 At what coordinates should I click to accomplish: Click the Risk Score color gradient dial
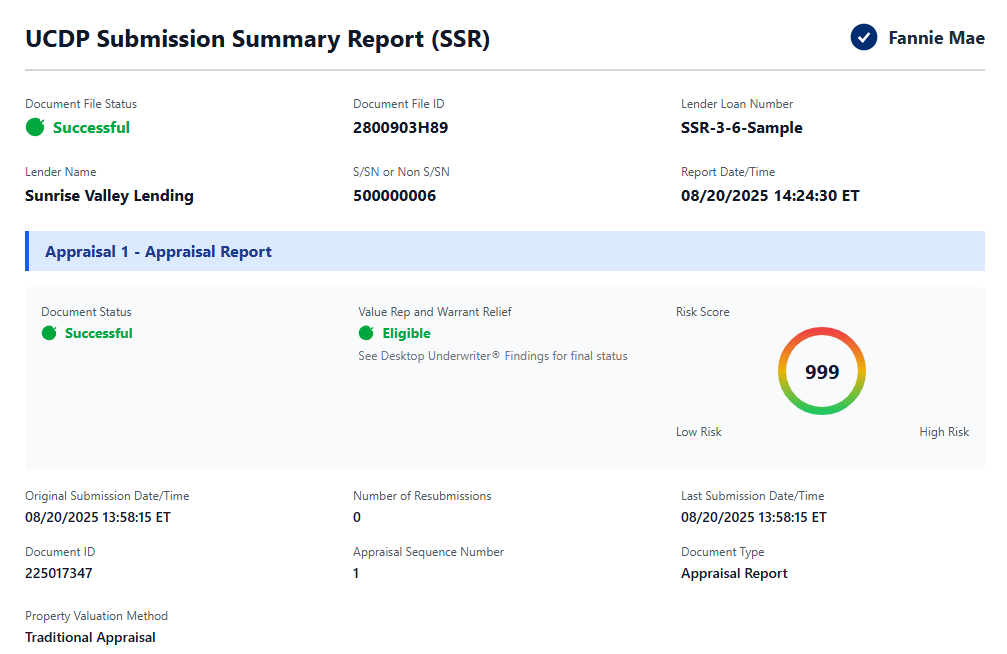point(822,328)
